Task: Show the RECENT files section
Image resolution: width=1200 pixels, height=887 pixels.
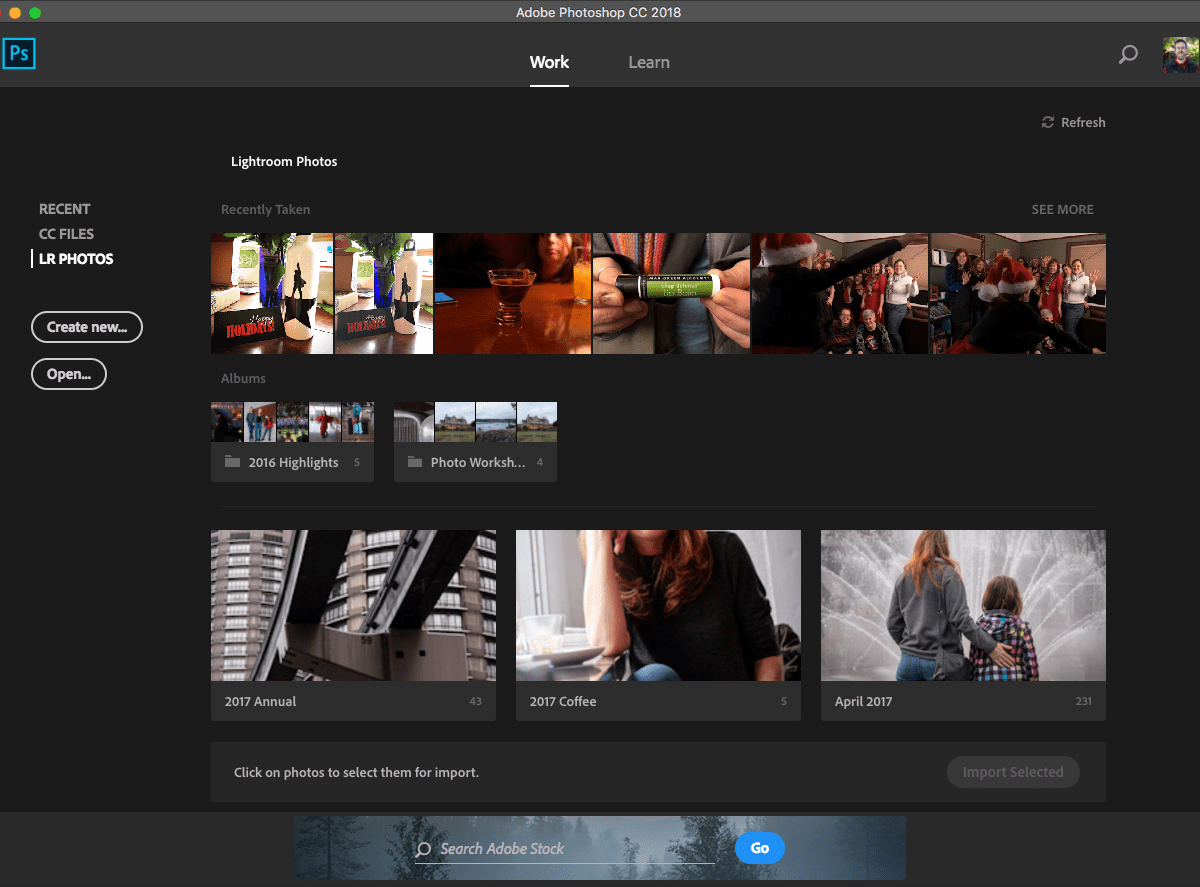Action: point(65,209)
